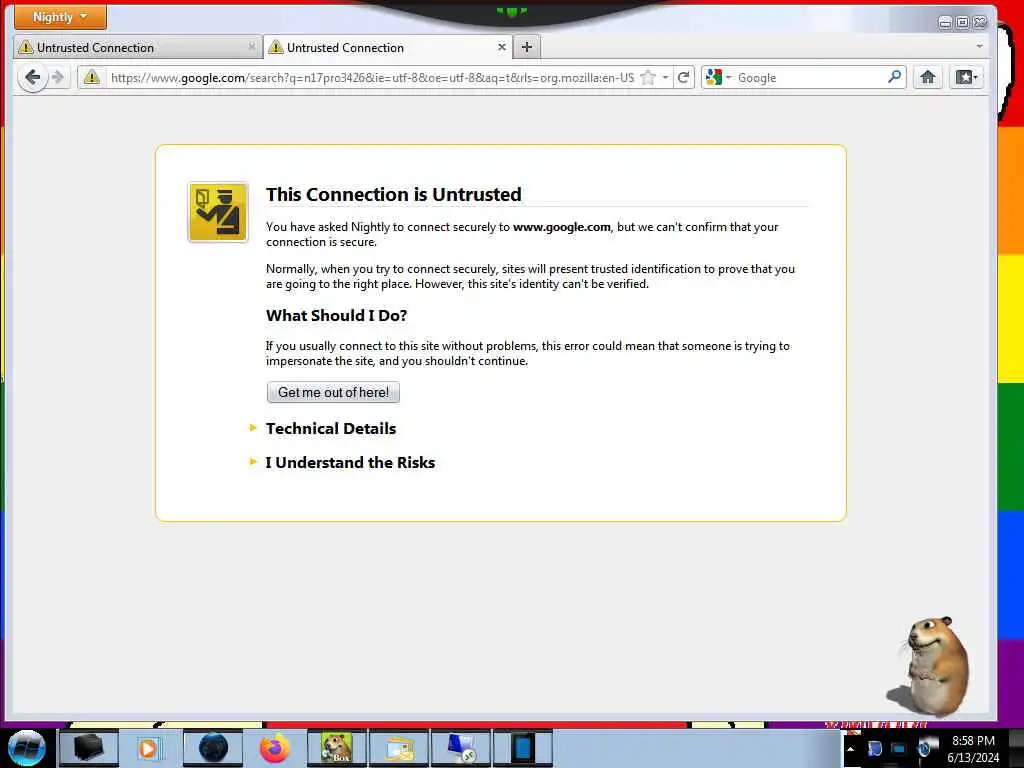Open the Windows Start orb
Viewport: 1024px width, 768px height.
click(26, 748)
